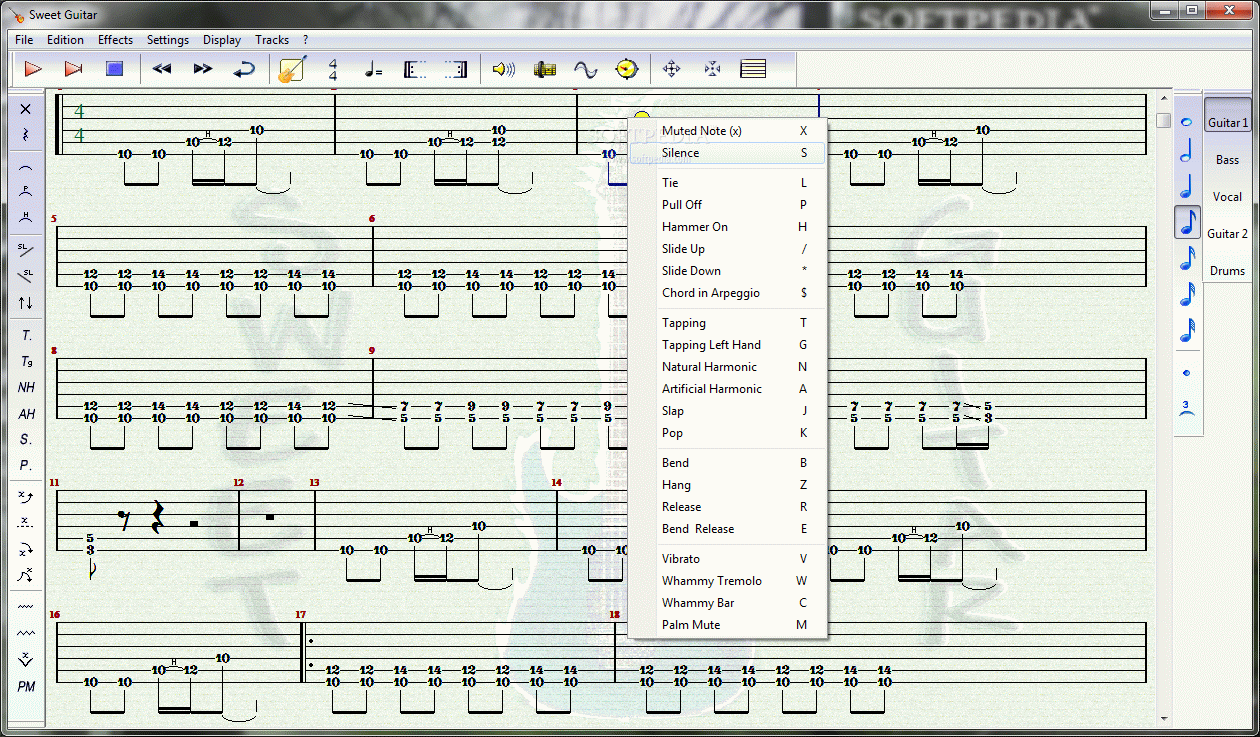This screenshot has width=1260, height=737.
Task: Switch to the Bass track tab
Action: (x=1227, y=160)
